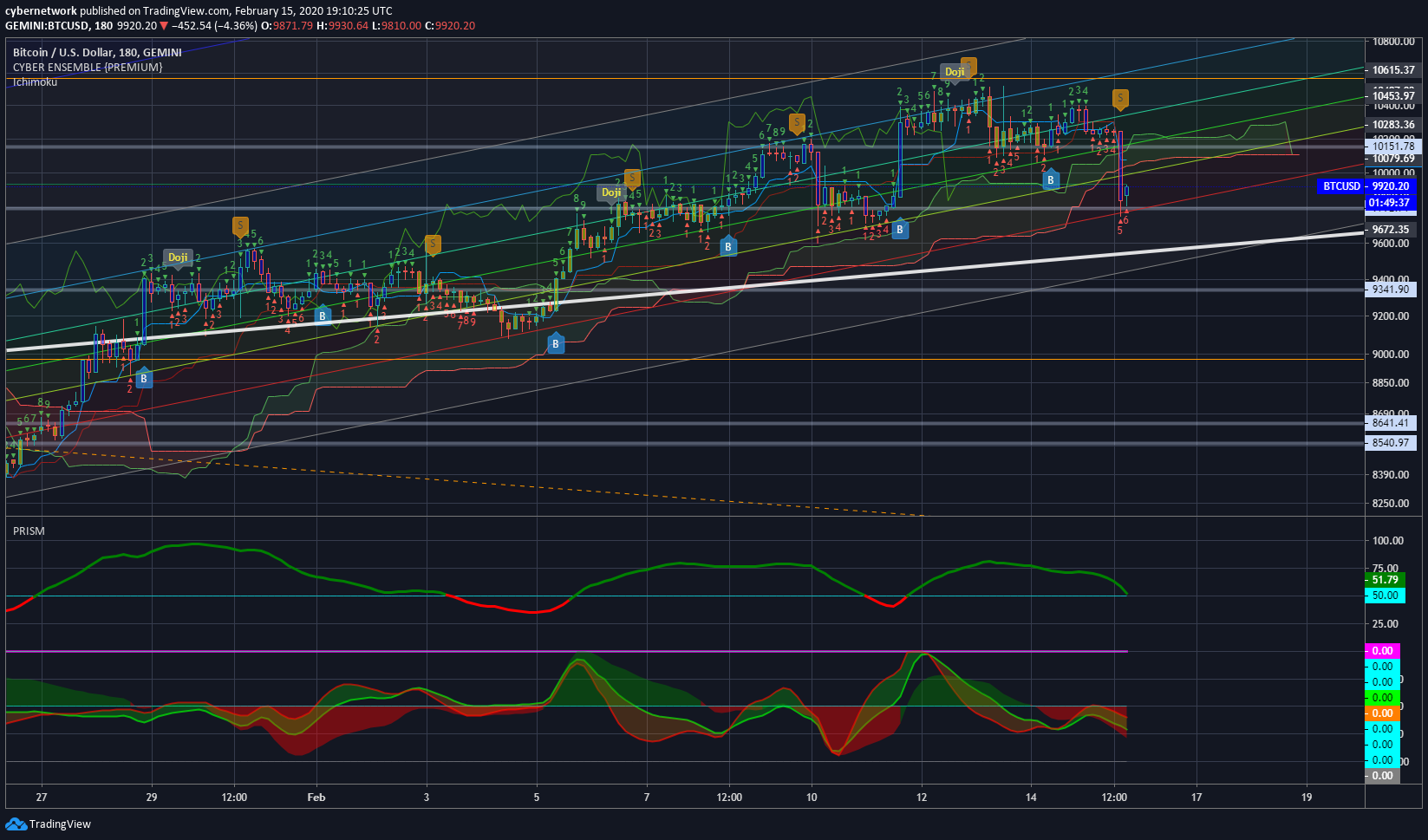Click the B buy marker below January 29 candles
The image size is (1428, 840).
point(143,378)
